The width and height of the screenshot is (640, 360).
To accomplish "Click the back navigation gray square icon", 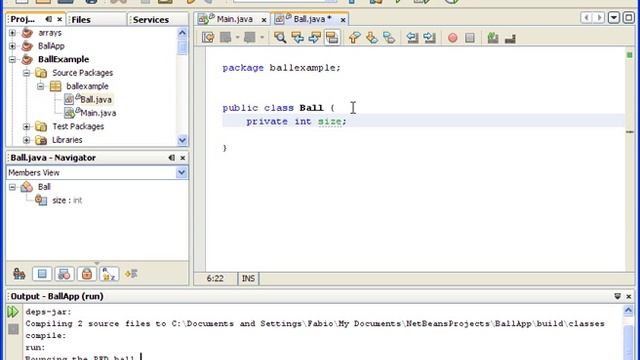I will [225, 38].
